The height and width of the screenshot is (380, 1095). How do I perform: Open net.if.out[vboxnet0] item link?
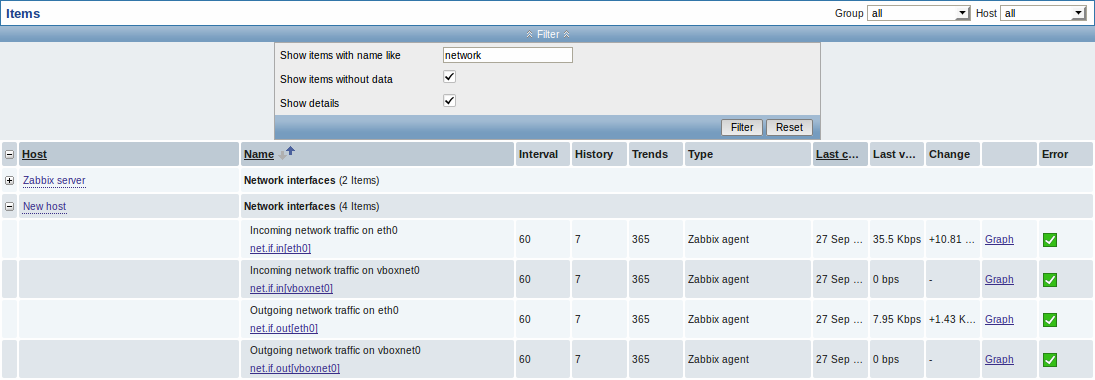point(295,368)
